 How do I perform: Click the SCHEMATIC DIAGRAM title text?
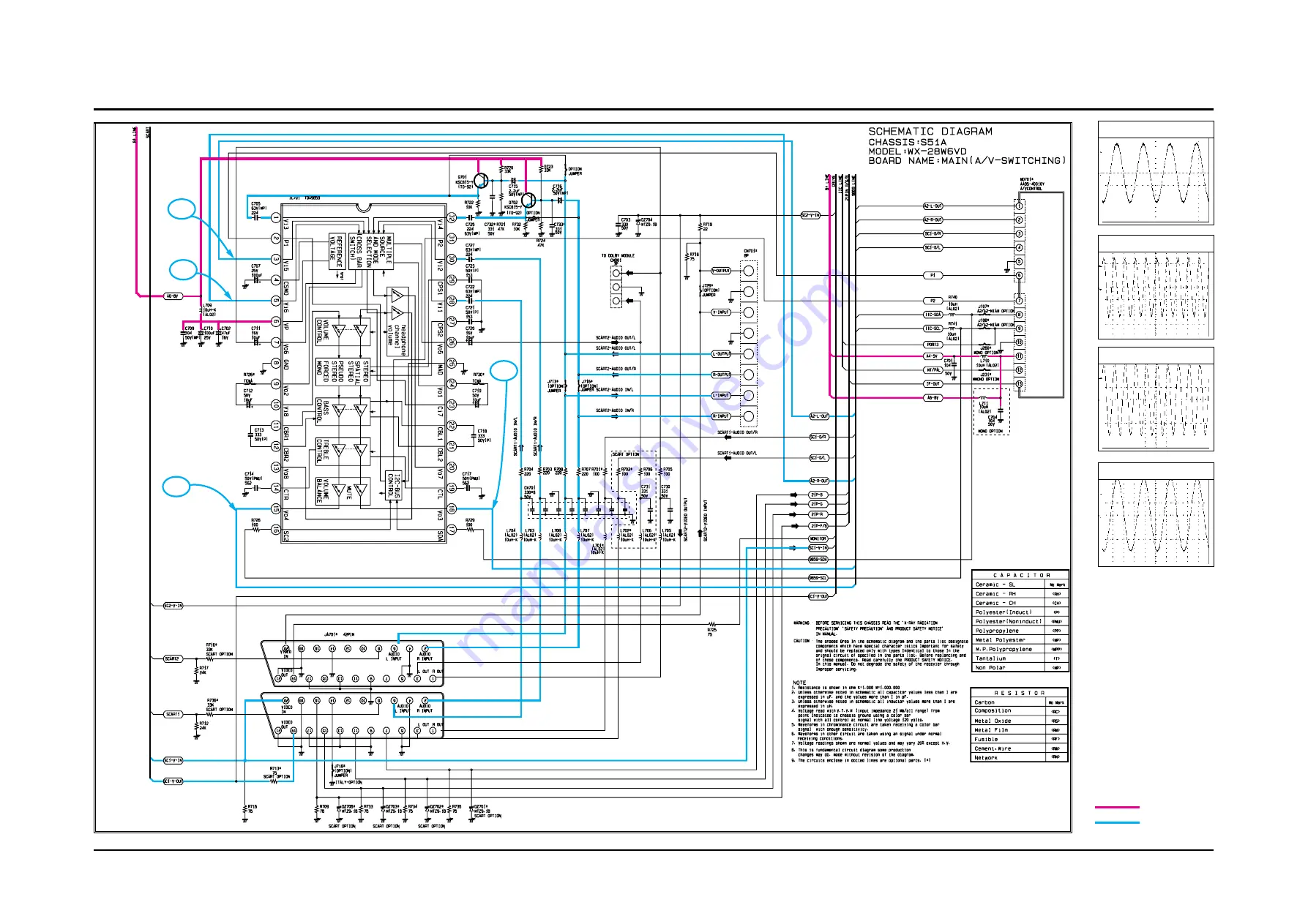930,132
